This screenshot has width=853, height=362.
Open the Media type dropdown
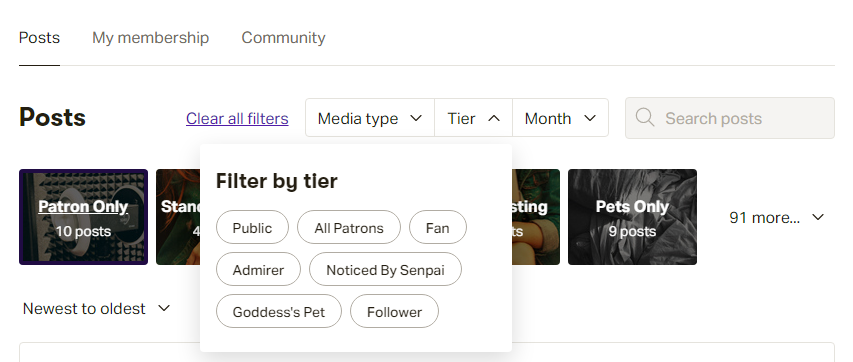(370, 118)
